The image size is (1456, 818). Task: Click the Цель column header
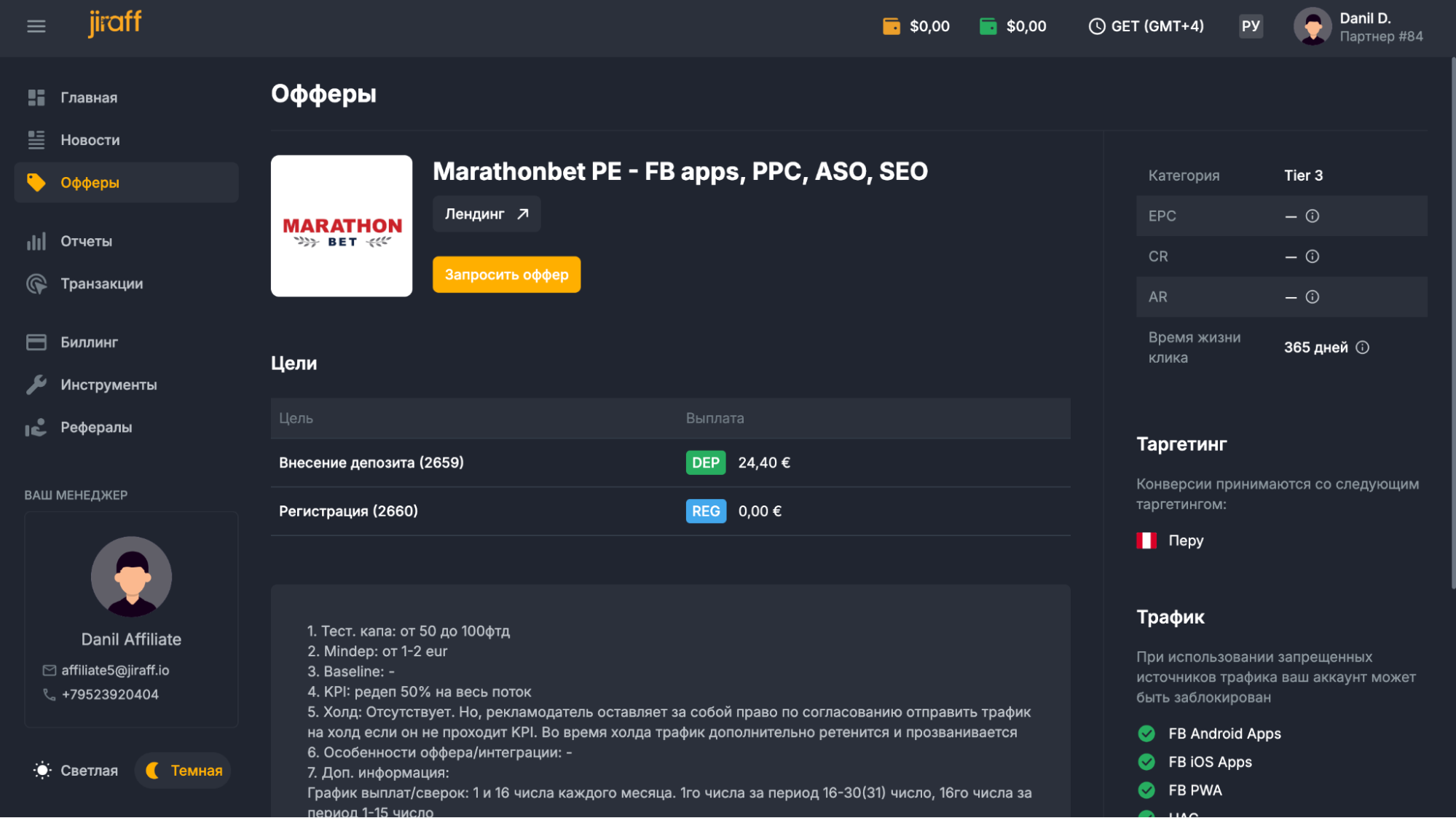[x=296, y=418]
